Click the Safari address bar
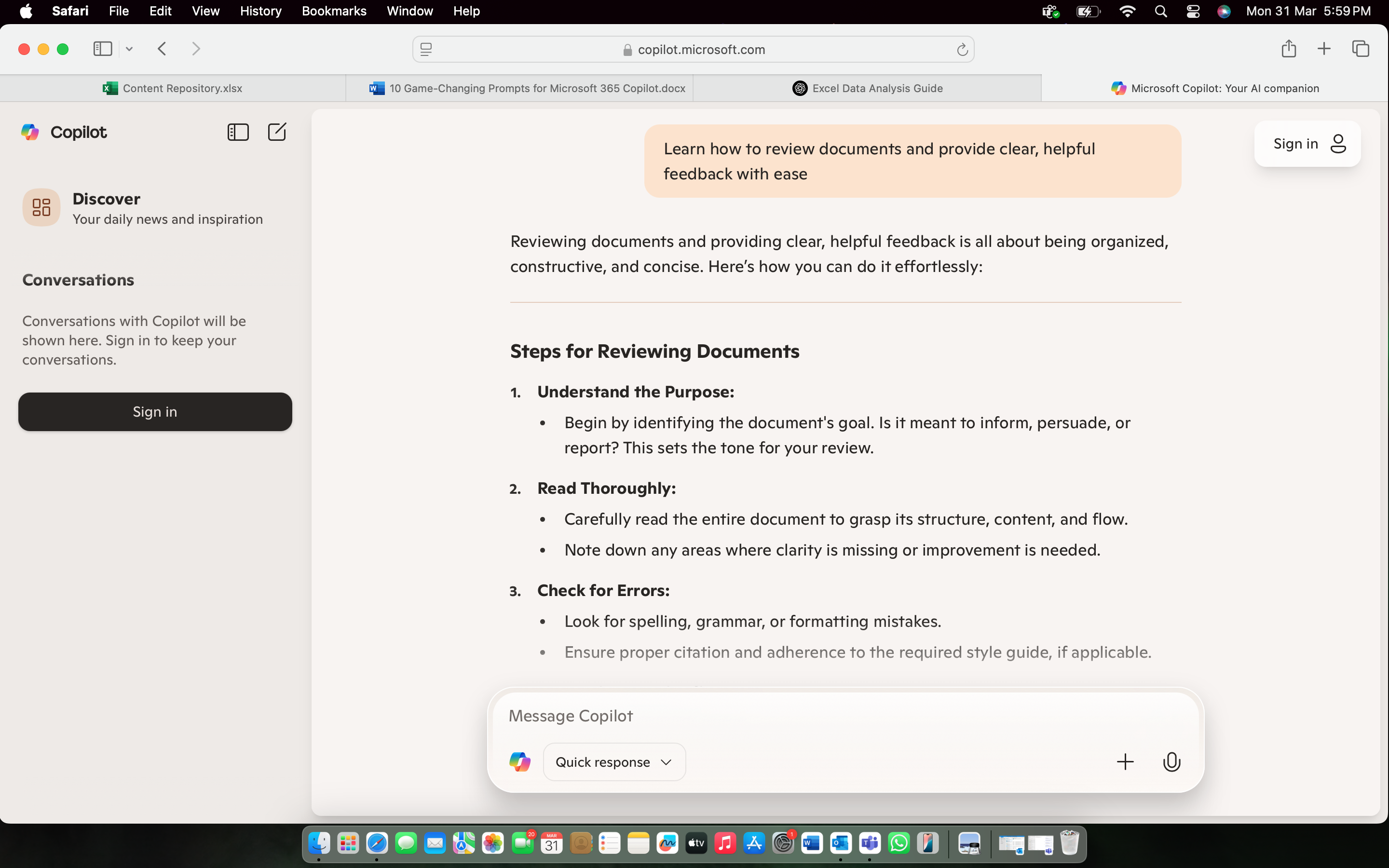The height and width of the screenshot is (868, 1389). [x=694, y=49]
